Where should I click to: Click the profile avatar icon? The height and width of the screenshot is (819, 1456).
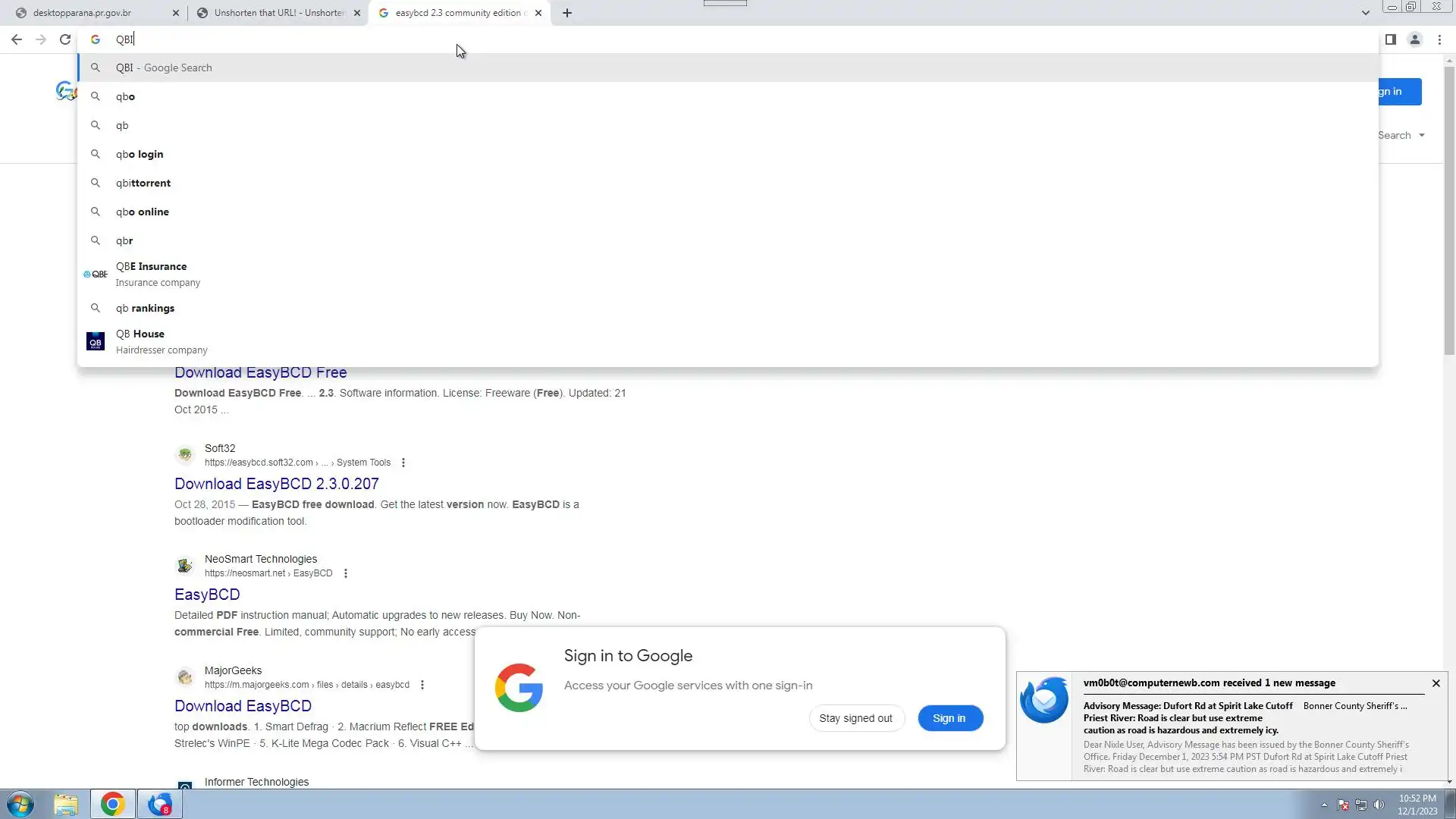tap(1414, 39)
